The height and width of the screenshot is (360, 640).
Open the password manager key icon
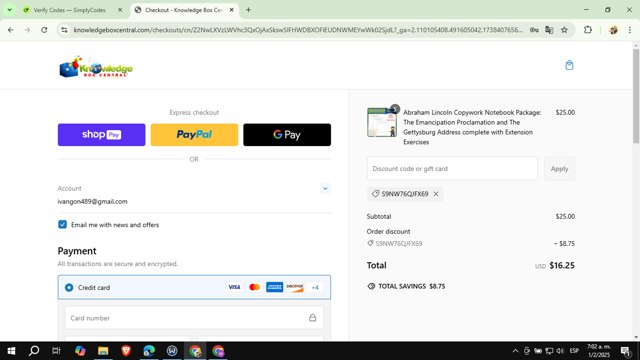tap(534, 30)
